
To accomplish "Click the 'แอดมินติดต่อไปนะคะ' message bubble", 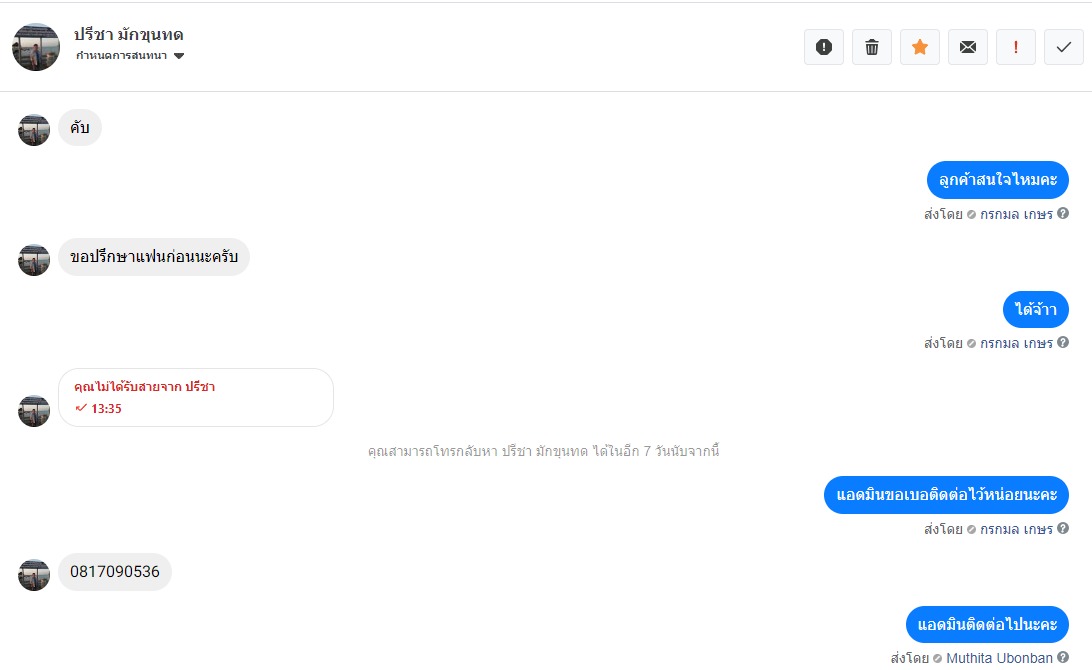I will [987, 625].
